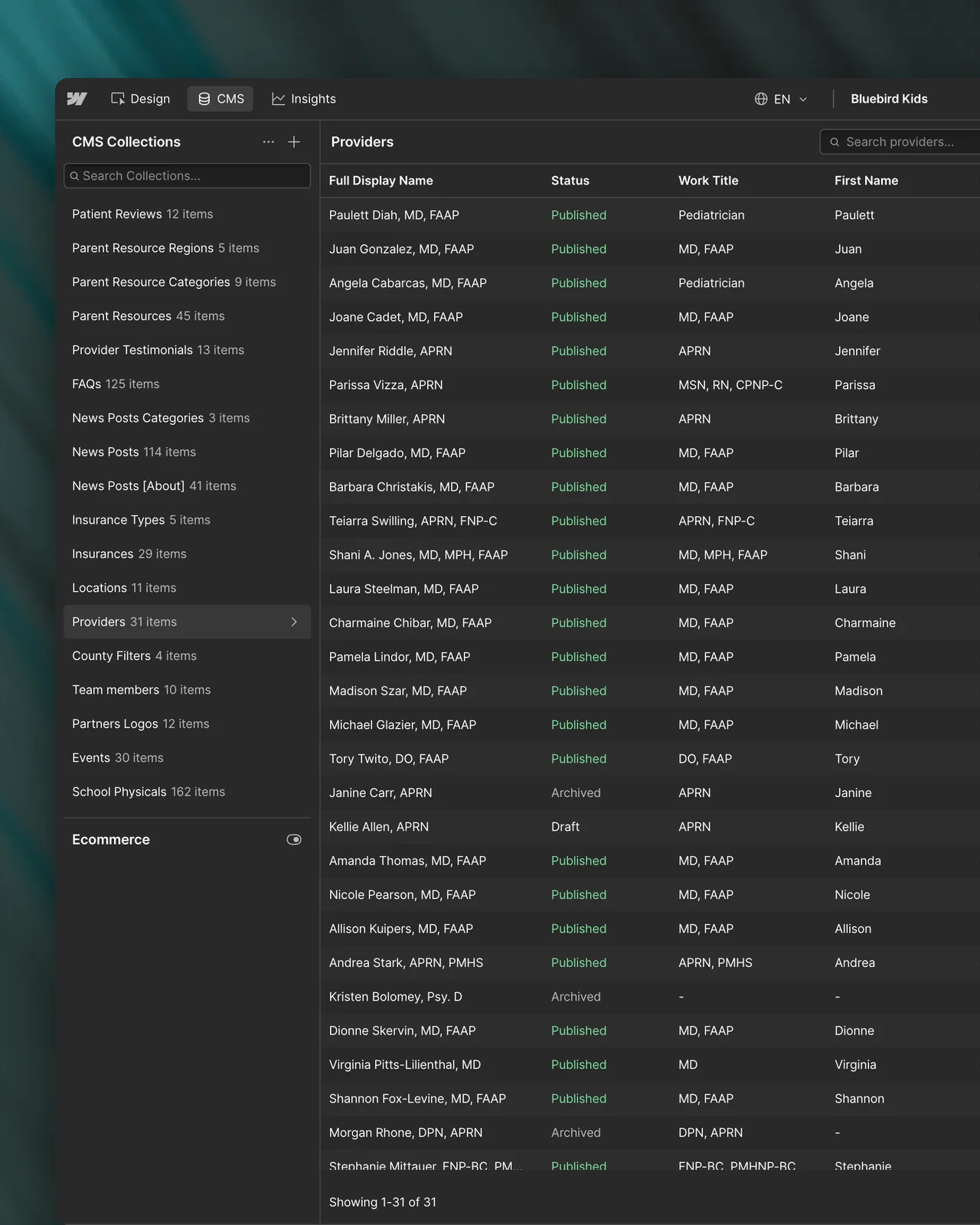
Task: Click the MSN, RN, CPNP-C work title cell
Action: tap(730, 385)
